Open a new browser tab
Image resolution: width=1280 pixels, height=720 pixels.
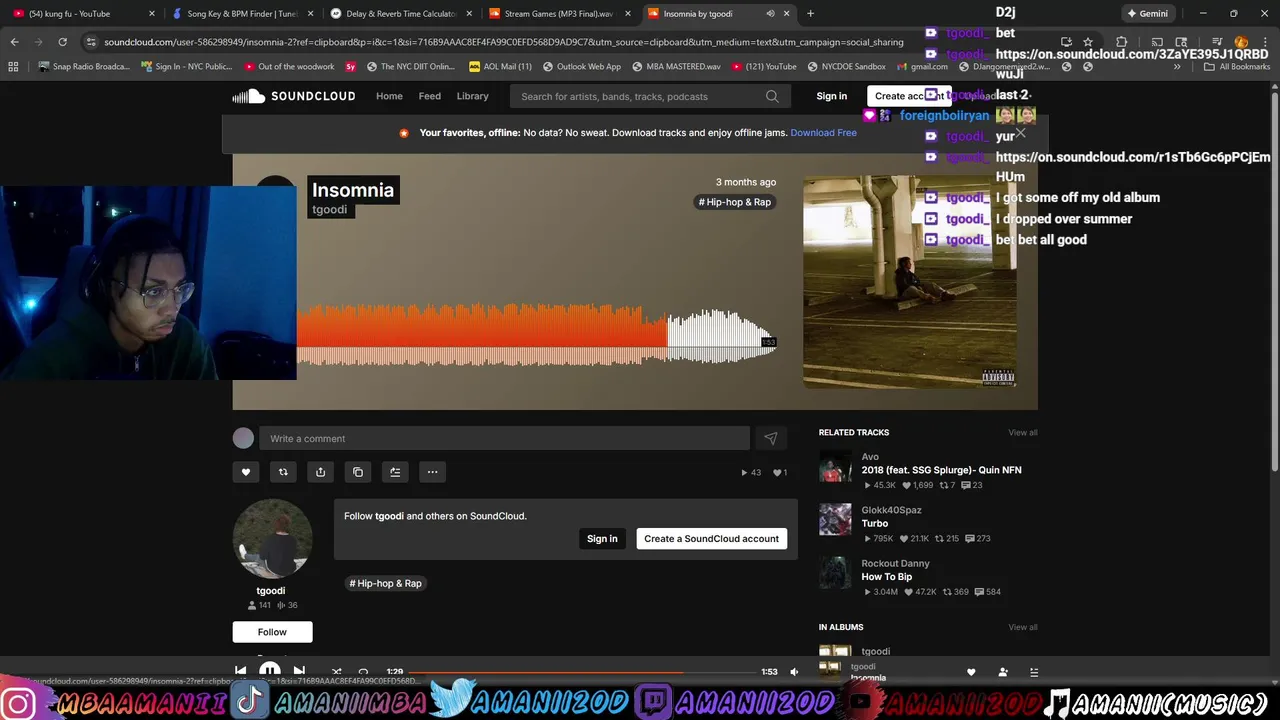(x=810, y=14)
